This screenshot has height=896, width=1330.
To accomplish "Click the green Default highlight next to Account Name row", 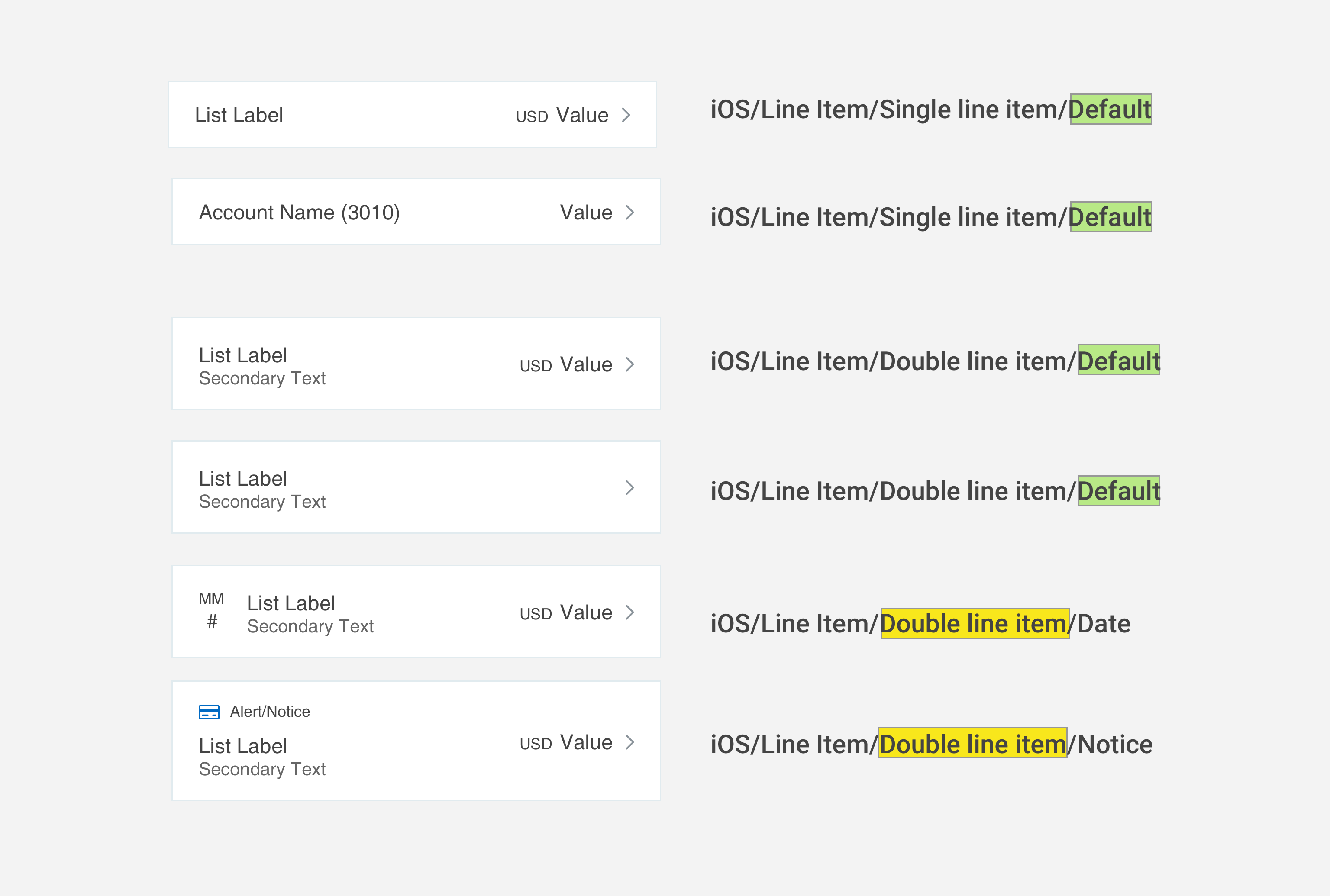I will click(x=1110, y=217).
